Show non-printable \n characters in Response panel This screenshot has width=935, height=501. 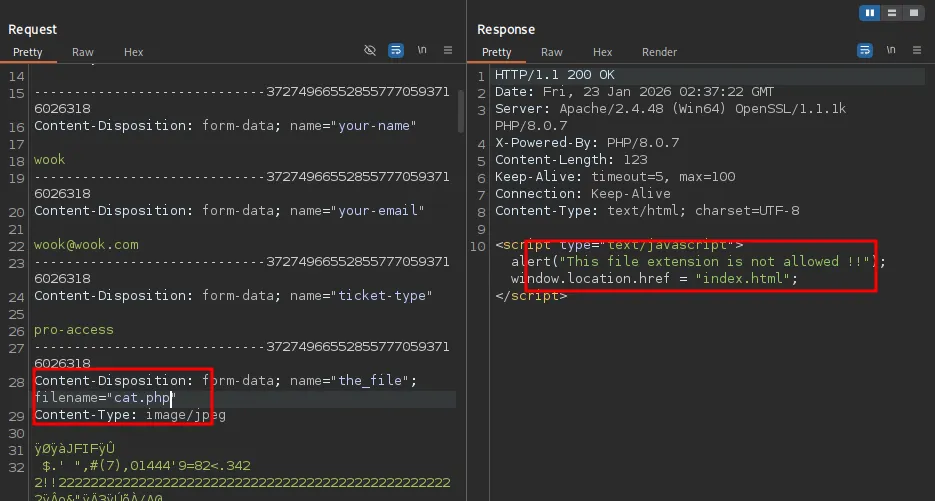click(x=891, y=50)
